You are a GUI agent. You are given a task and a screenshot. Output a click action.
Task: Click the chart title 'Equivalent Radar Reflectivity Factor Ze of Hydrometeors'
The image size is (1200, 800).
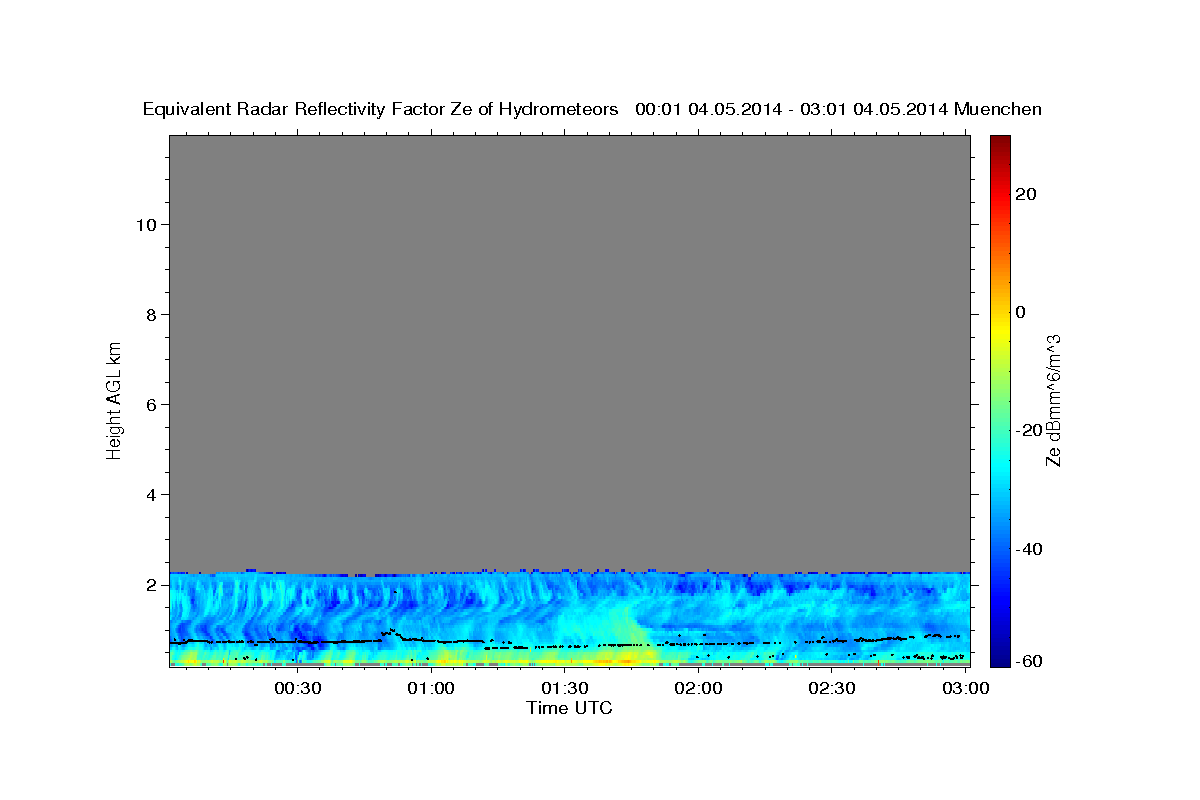[x=381, y=110]
